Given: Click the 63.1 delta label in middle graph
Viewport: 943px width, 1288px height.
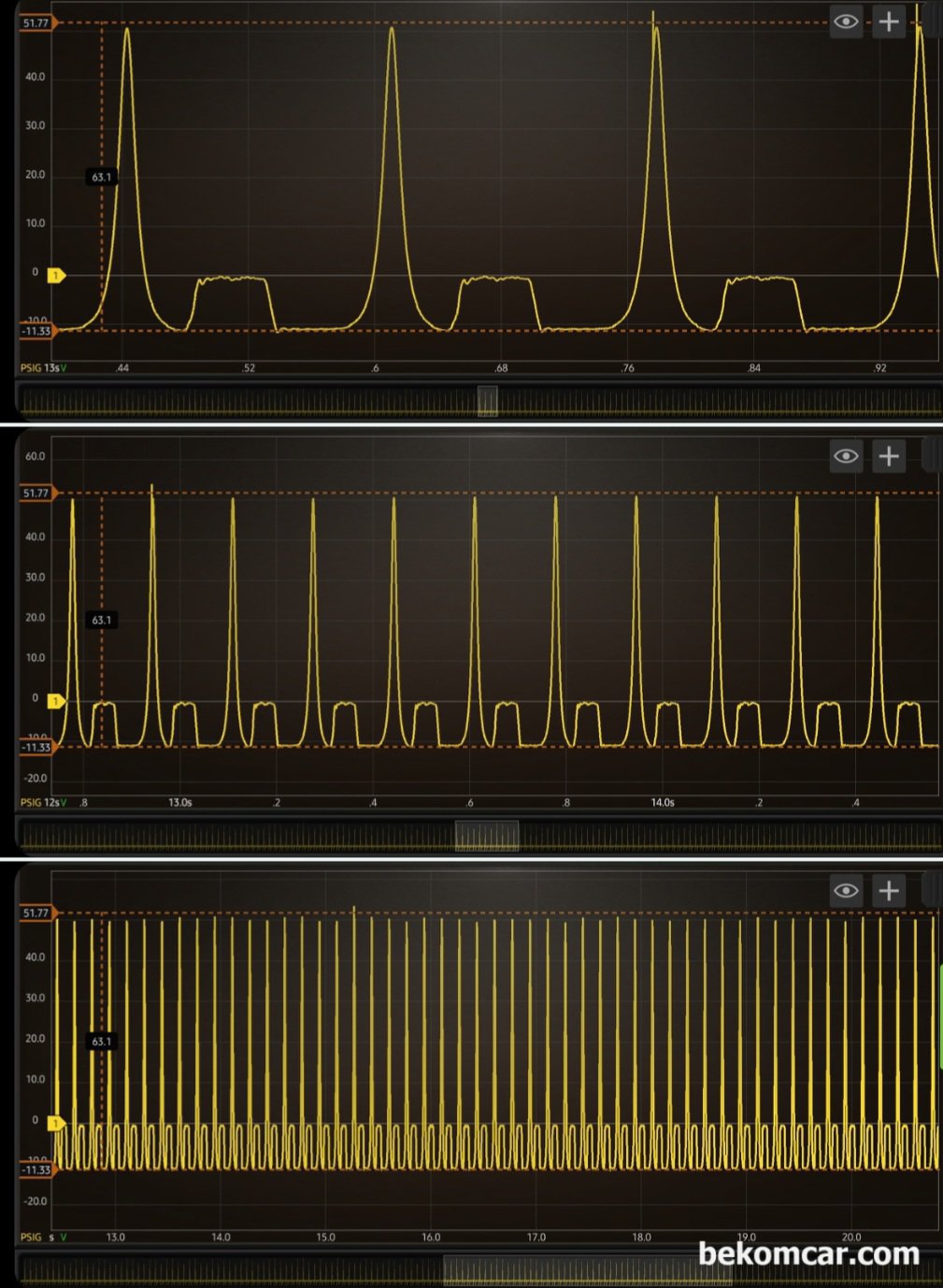Looking at the screenshot, I should 101,620.
